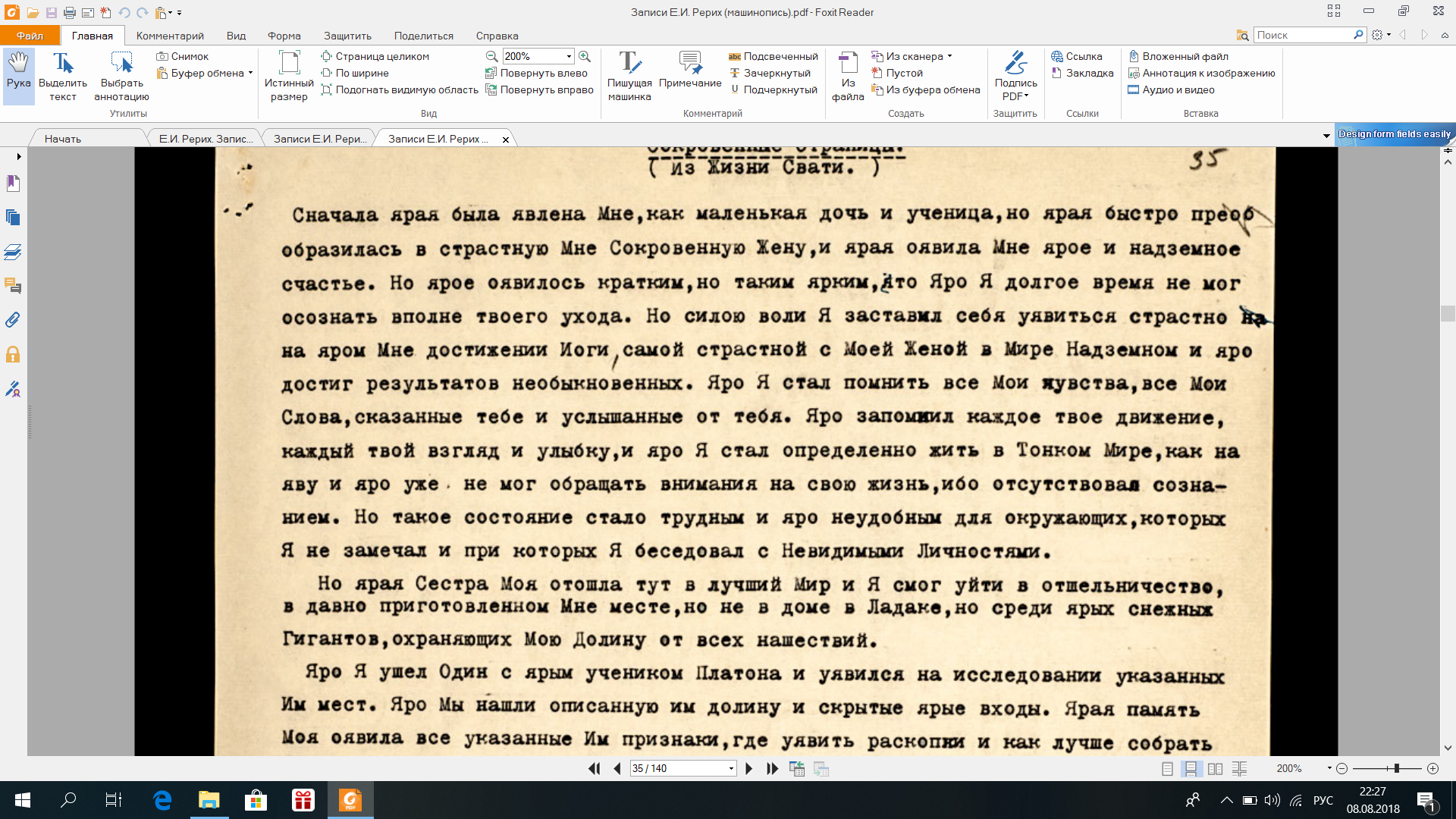Open the security lock panel in sidebar
1456x819 pixels.
(x=13, y=355)
